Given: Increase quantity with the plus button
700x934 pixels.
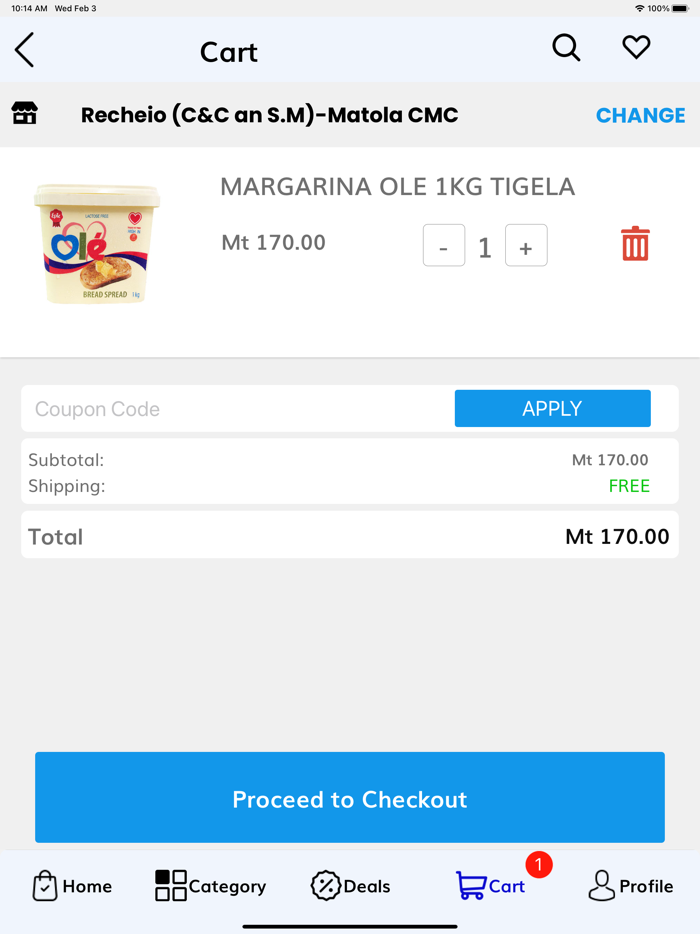Looking at the screenshot, I should 526,245.
